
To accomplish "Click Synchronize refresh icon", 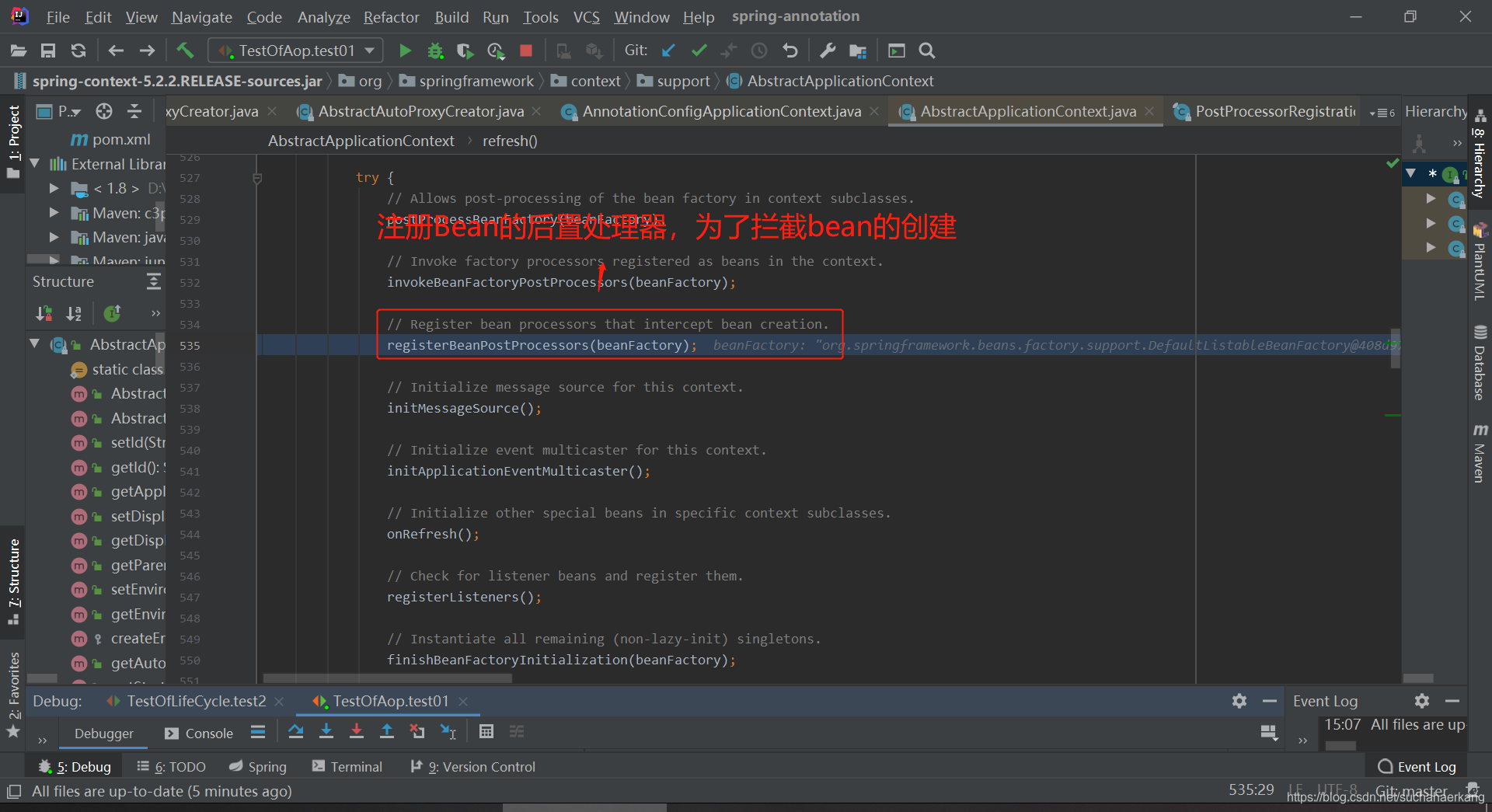I will click(x=78, y=51).
